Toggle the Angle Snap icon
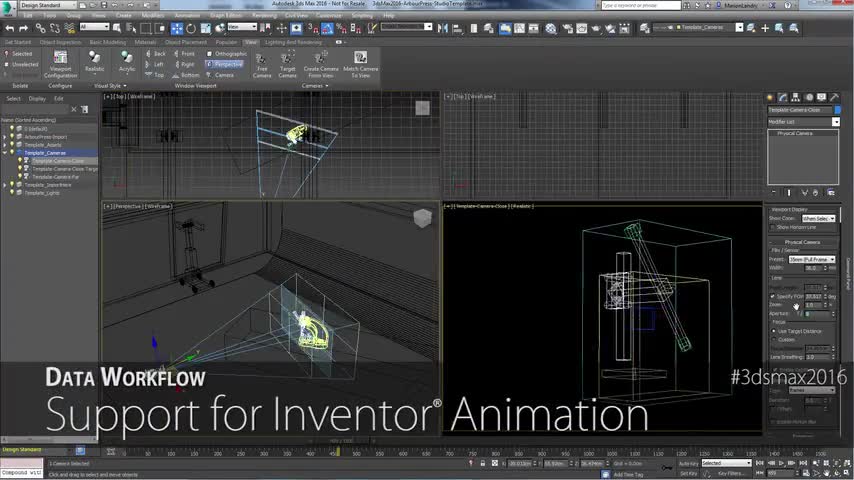The image size is (854, 480). (x=327, y=28)
